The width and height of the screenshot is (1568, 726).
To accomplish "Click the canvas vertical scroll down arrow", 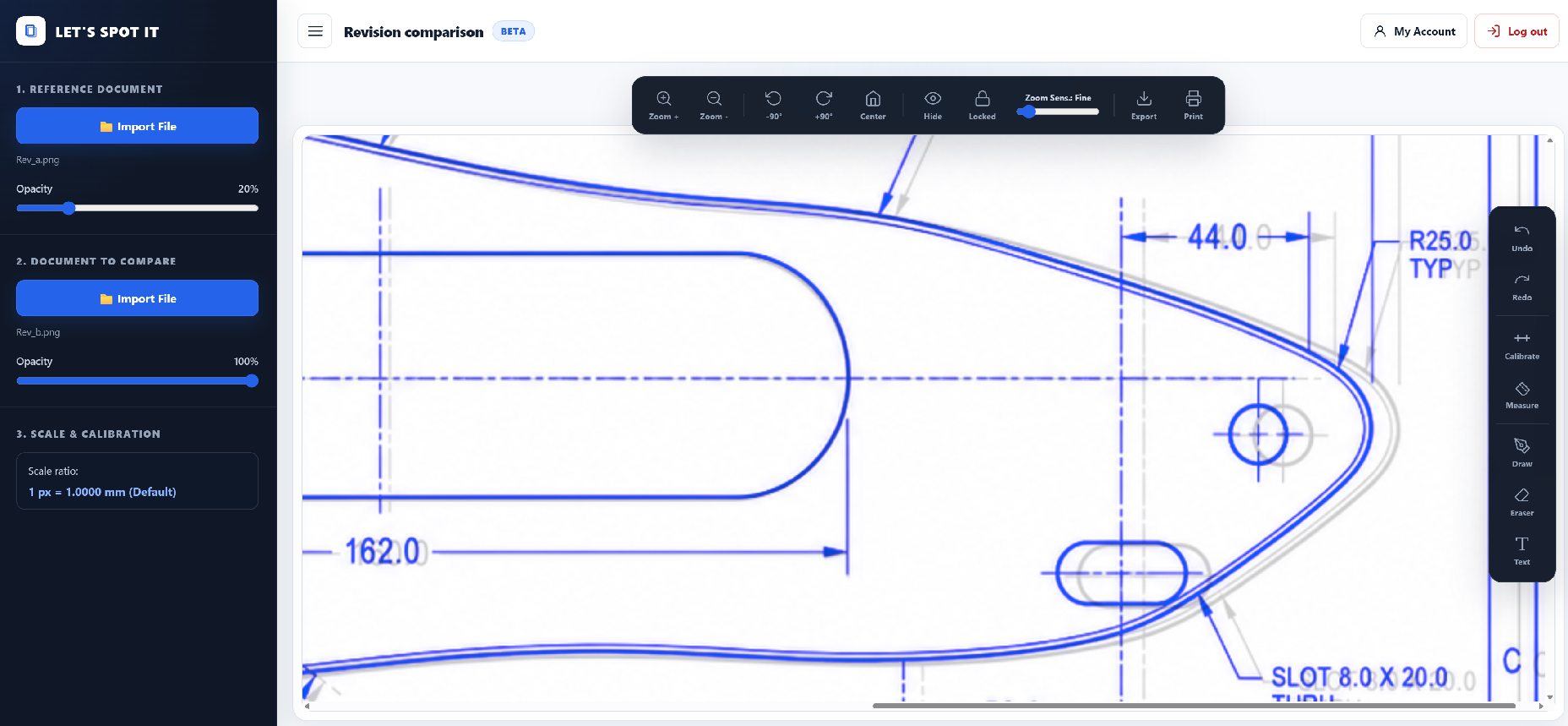I will pyautogui.click(x=1549, y=697).
